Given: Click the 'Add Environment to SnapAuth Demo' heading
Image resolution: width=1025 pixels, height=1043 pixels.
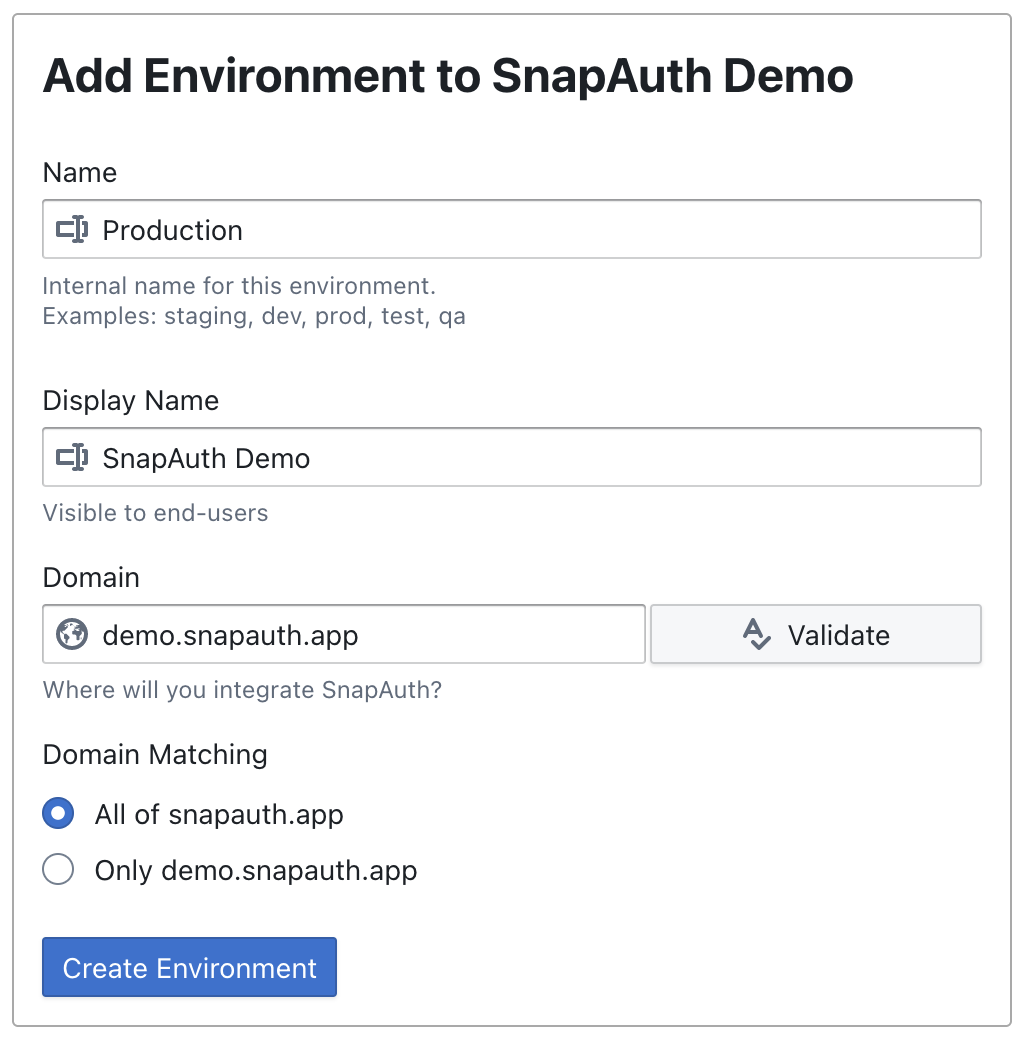Looking at the screenshot, I should [x=448, y=76].
